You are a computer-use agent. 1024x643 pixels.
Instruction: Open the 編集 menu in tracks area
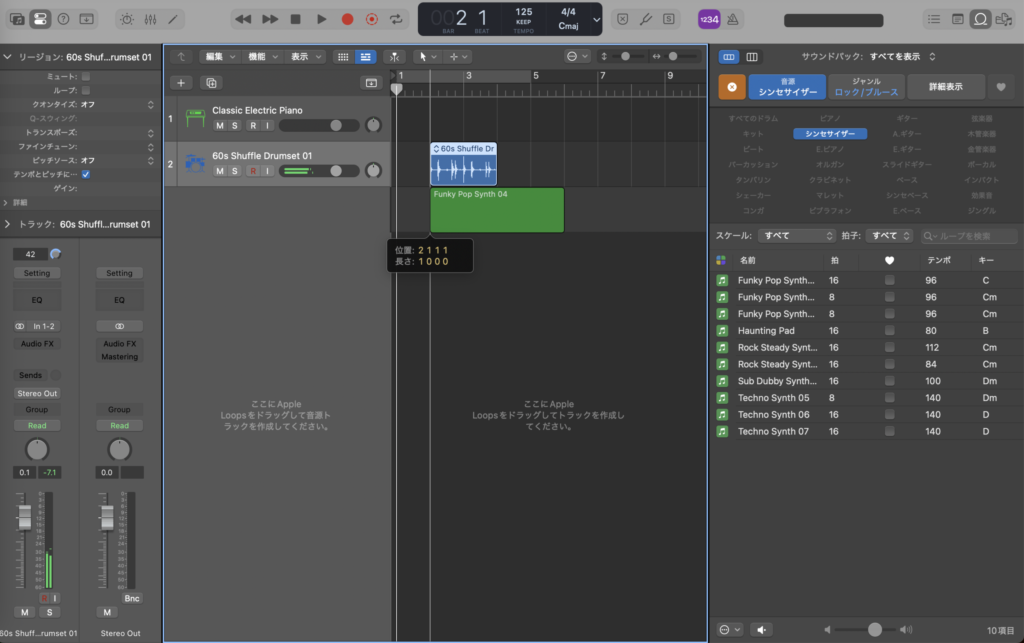pos(220,57)
